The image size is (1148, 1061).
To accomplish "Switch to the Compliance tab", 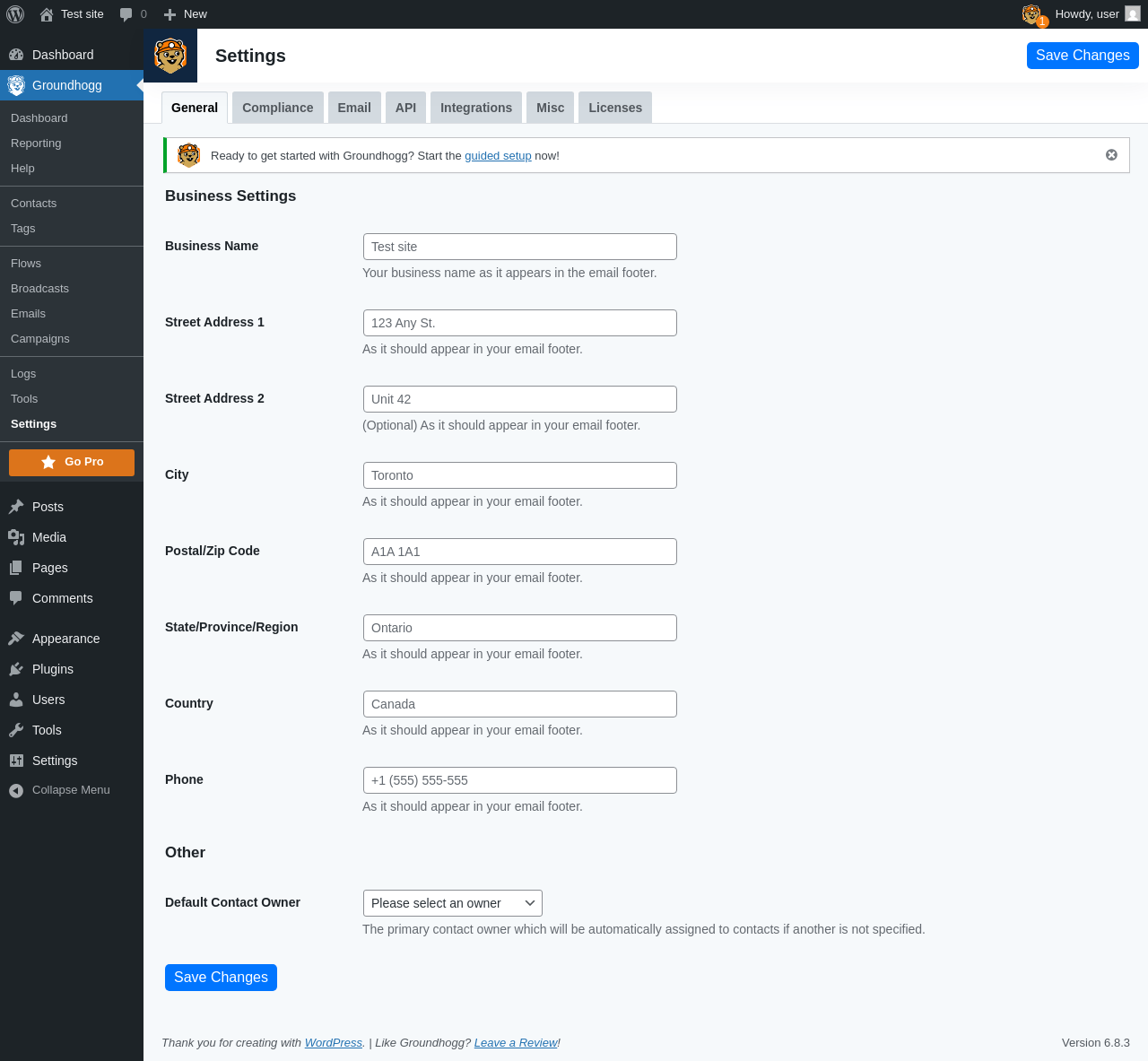I will click(278, 108).
